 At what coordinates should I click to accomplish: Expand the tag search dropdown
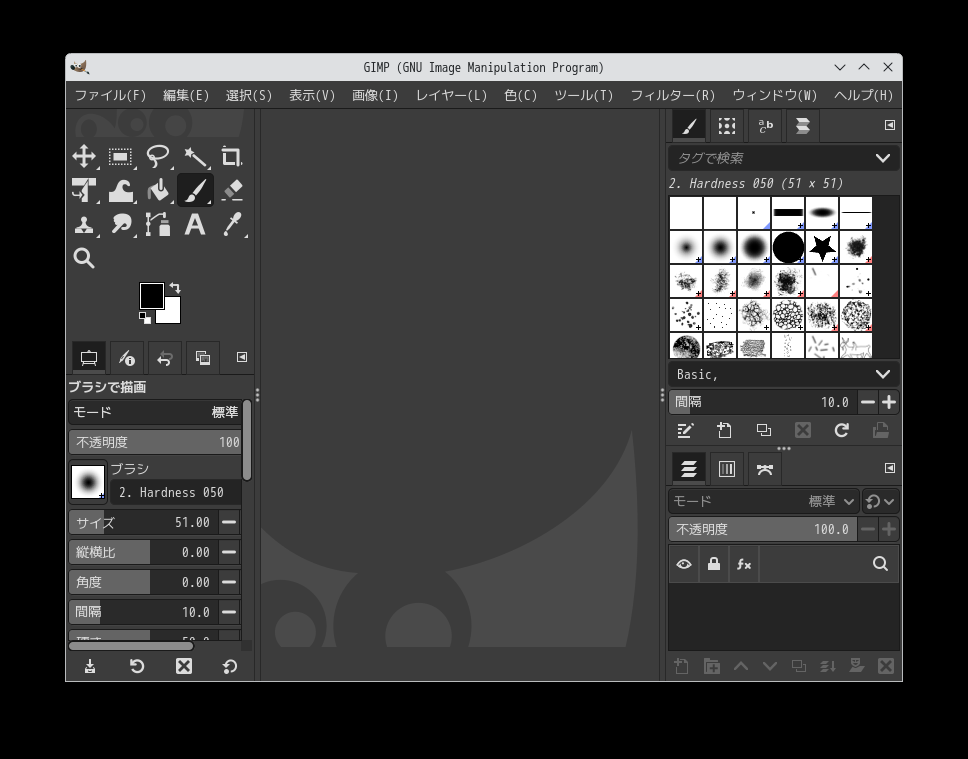(x=883, y=158)
